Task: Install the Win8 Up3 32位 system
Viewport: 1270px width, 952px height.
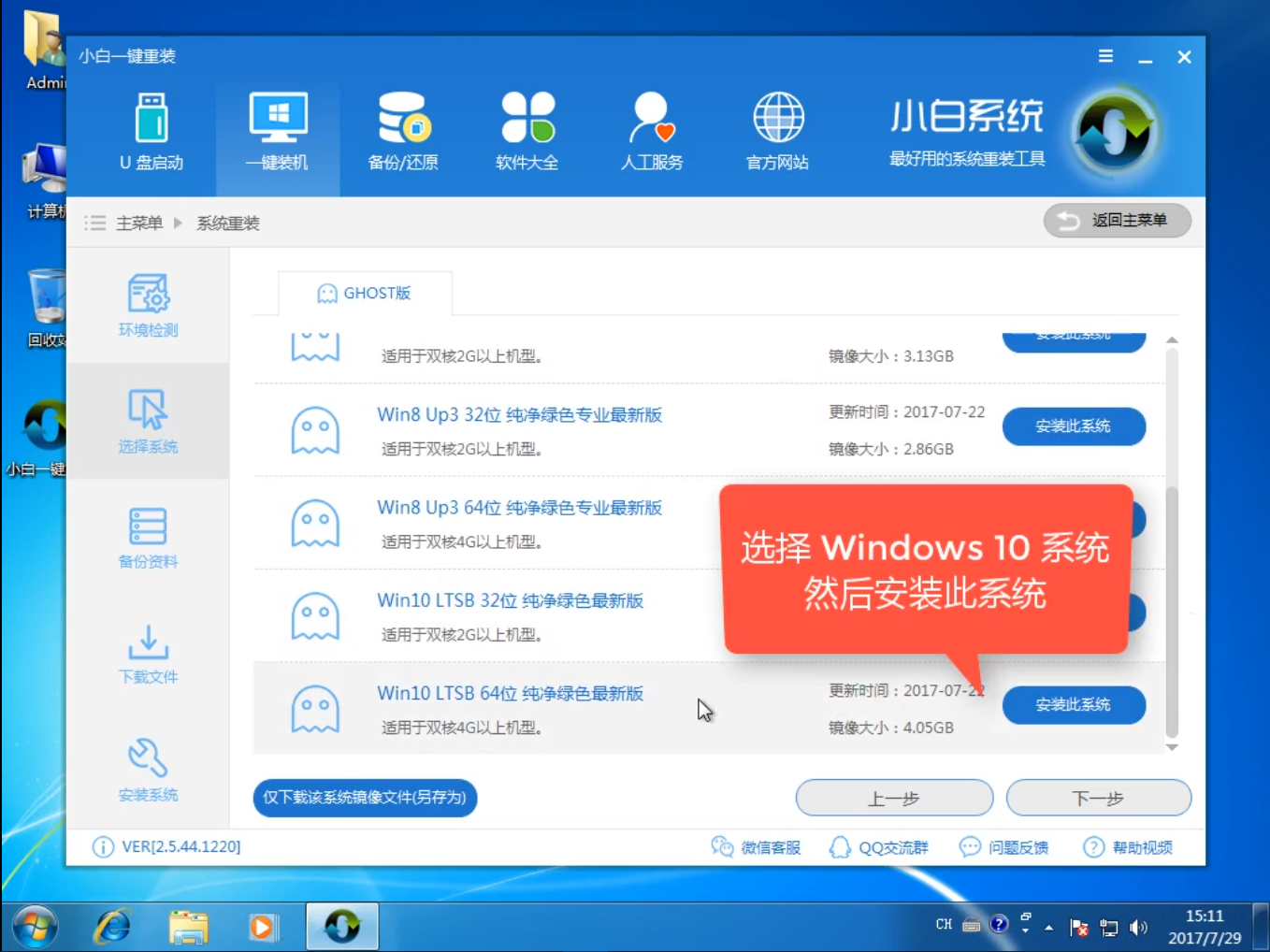Action: click(x=1074, y=426)
